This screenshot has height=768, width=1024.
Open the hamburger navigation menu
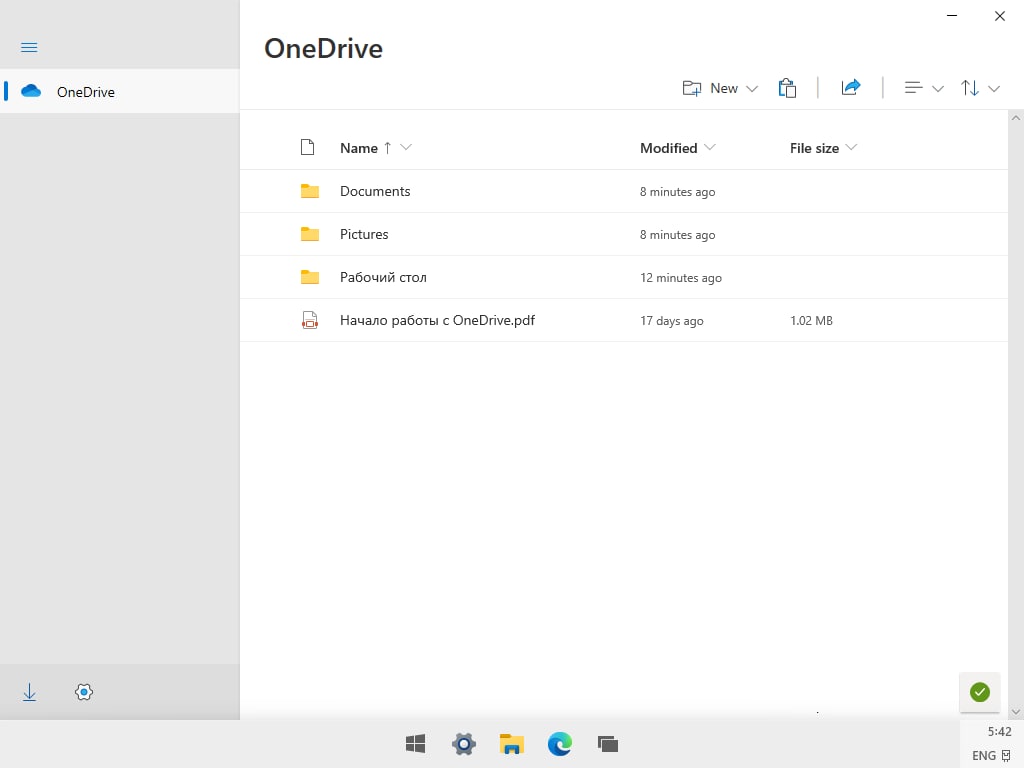point(29,48)
